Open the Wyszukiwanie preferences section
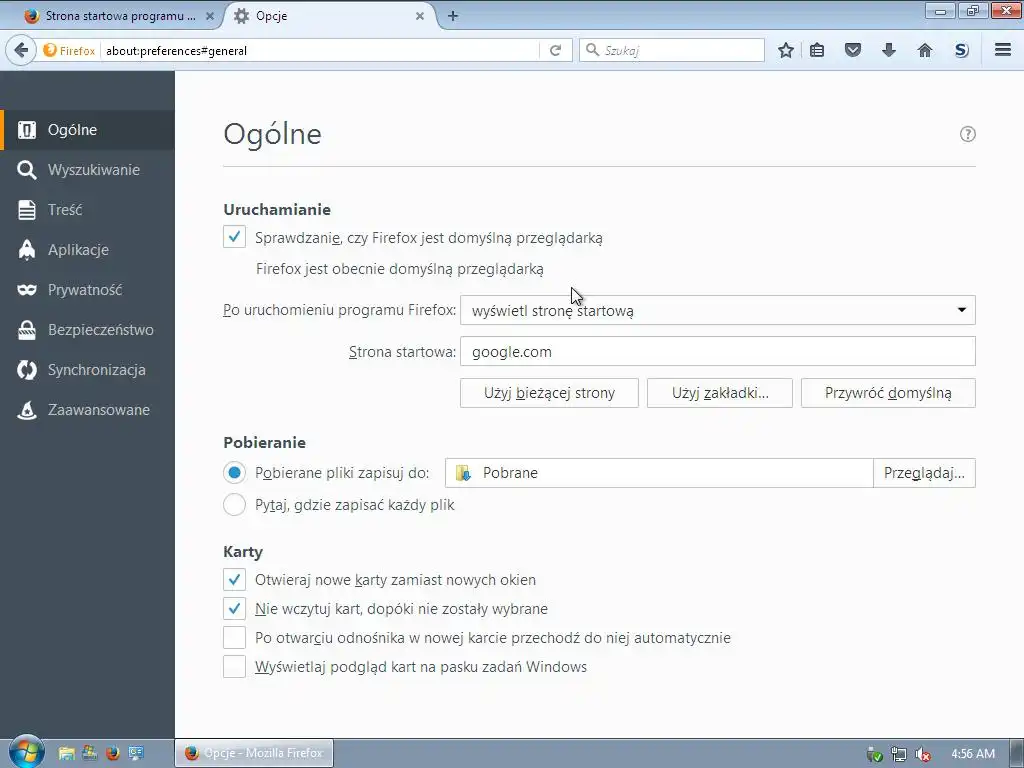 tap(88, 170)
